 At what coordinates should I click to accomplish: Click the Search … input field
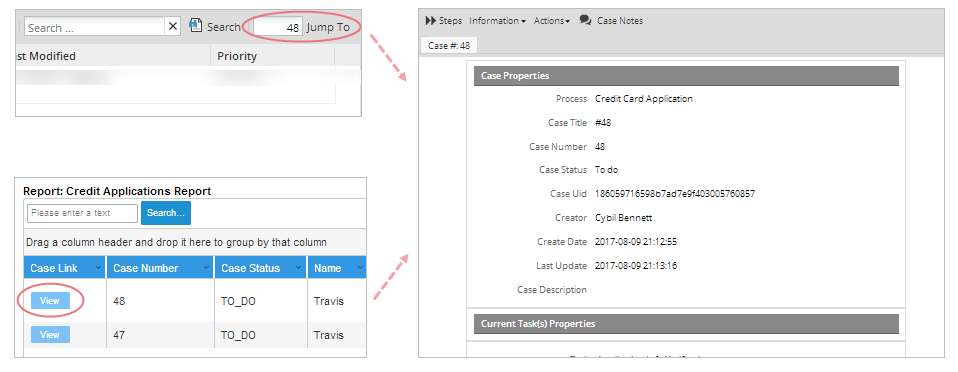95,27
